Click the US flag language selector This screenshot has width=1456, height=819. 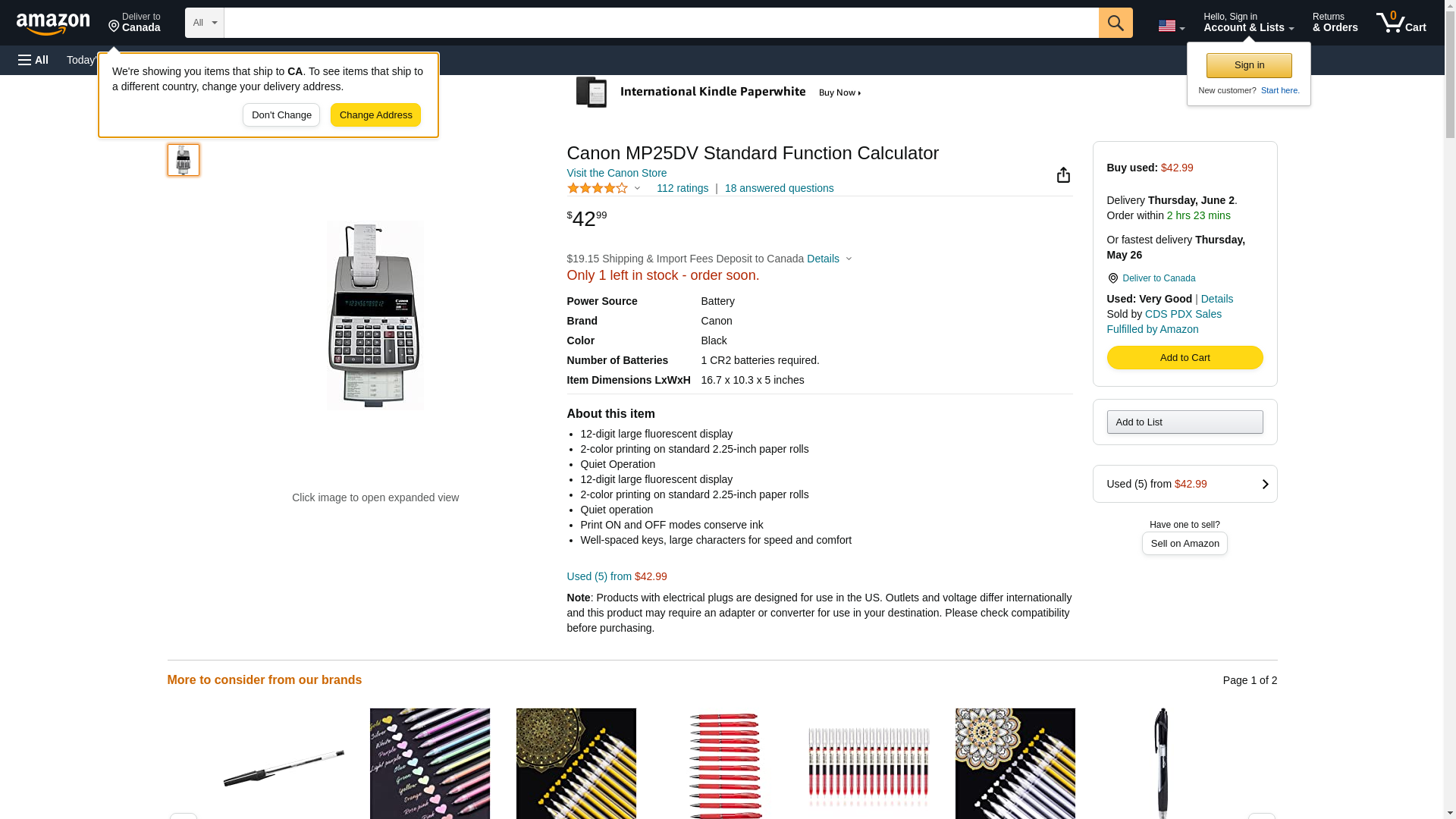(1170, 26)
